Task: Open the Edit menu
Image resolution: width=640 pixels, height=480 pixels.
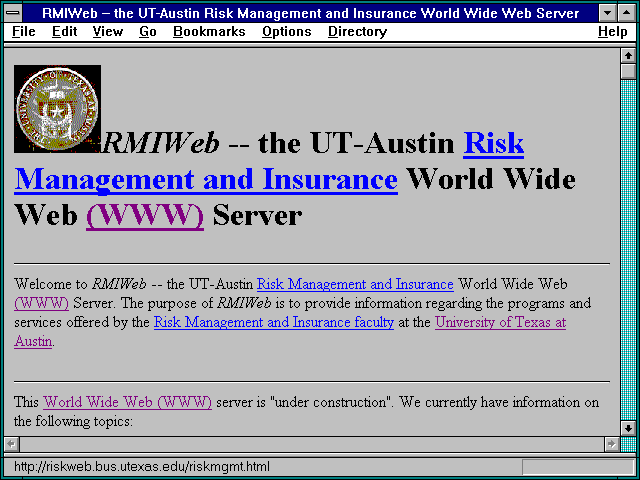Action: (x=64, y=31)
